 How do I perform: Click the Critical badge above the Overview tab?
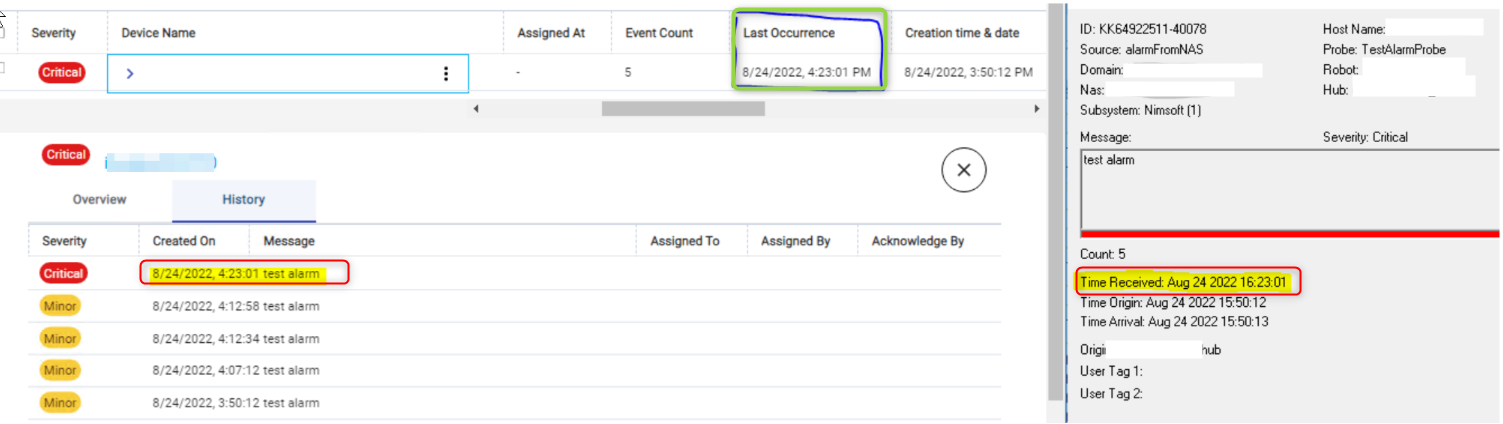(x=66, y=155)
